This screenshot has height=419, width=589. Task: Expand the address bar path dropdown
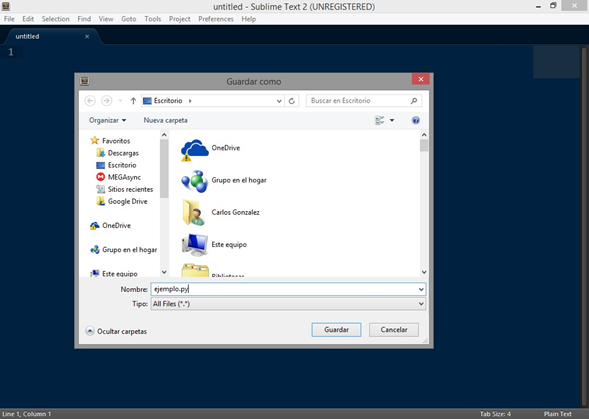click(x=279, y=101)
